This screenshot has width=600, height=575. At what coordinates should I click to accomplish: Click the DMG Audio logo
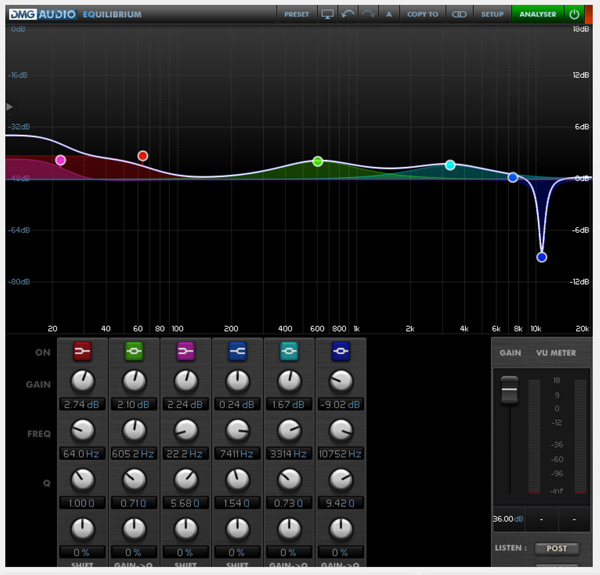click(x=42, y=15)
